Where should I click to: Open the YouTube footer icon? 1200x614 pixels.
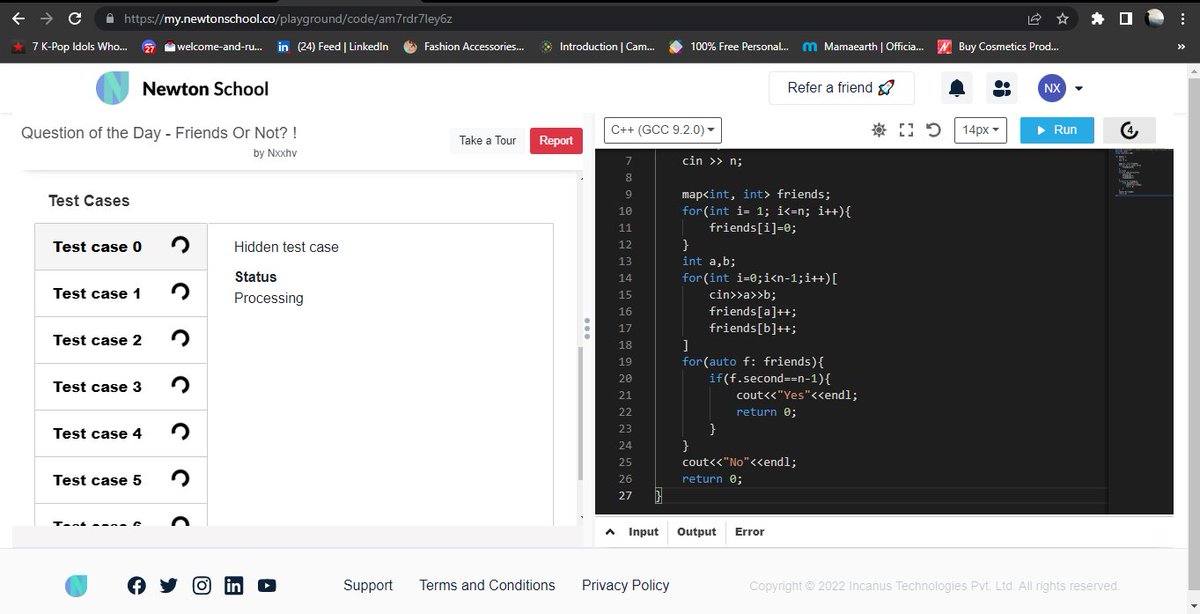[266, 586]
